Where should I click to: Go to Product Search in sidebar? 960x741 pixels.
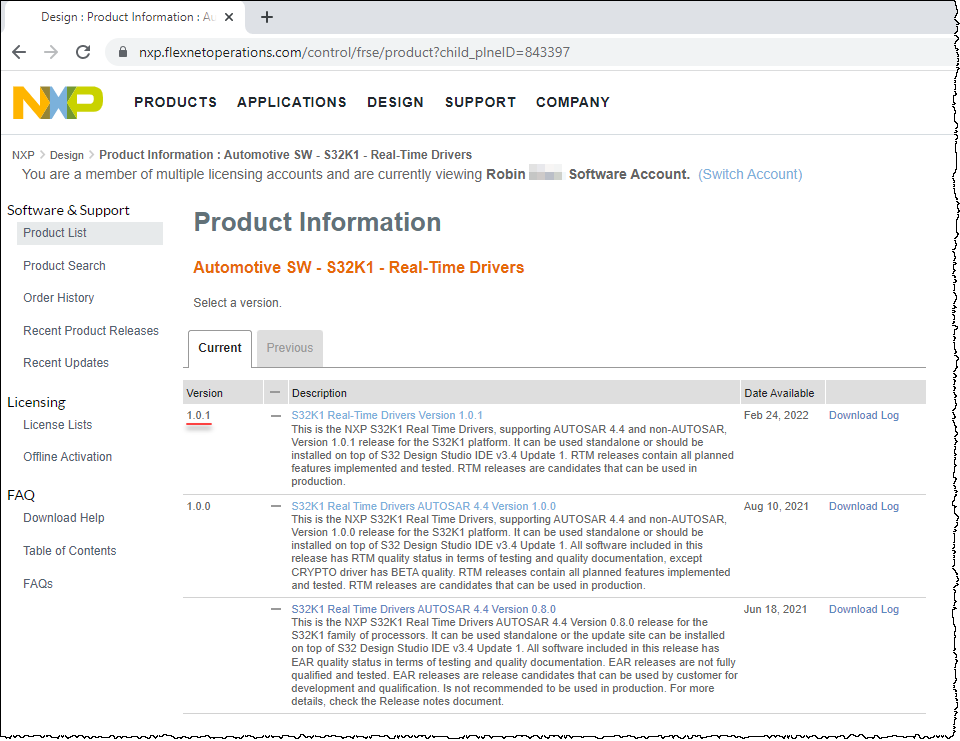(64, 266)
